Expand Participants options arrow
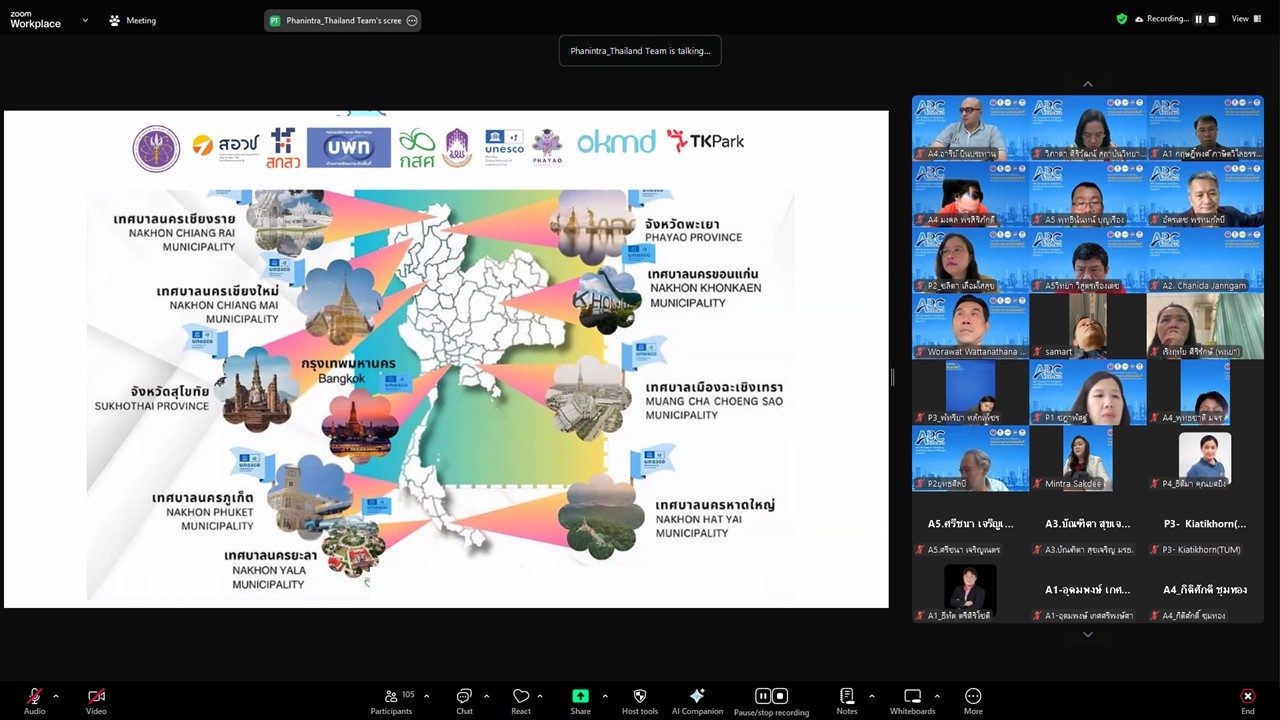This screenshot has height=720, width=1280. (426, 696)
